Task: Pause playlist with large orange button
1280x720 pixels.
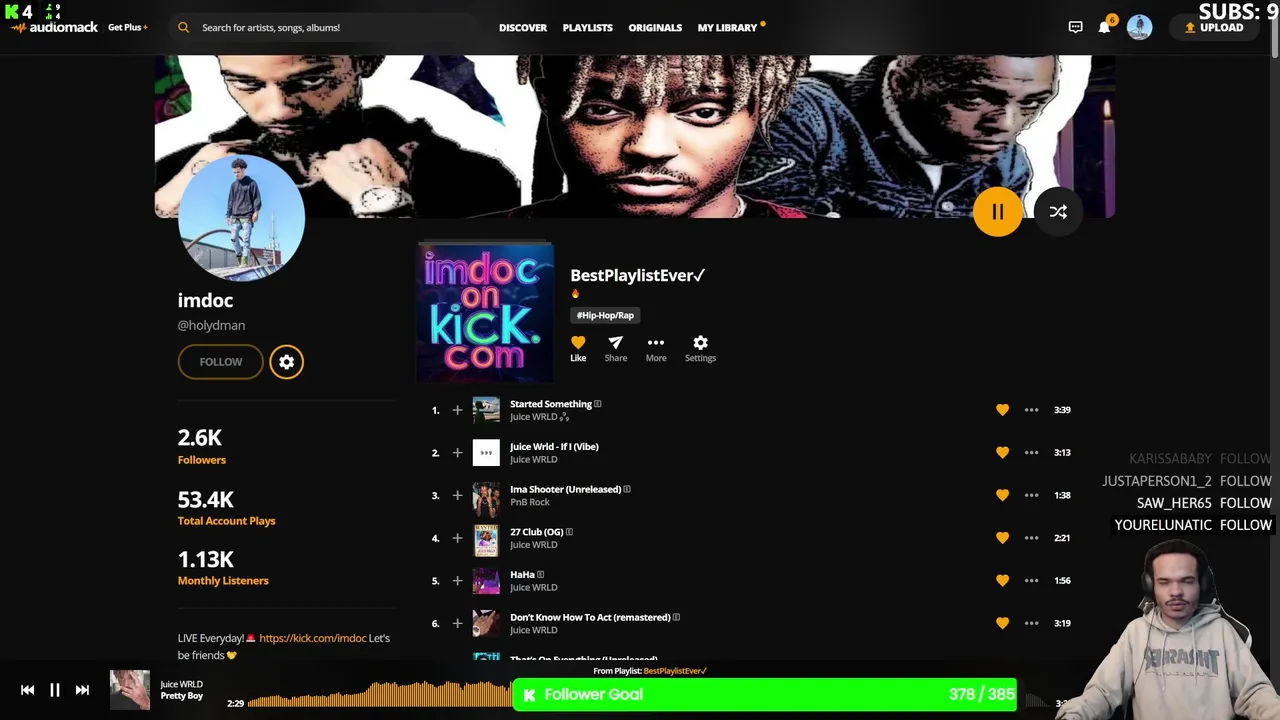Action: (x=997, y=212)
